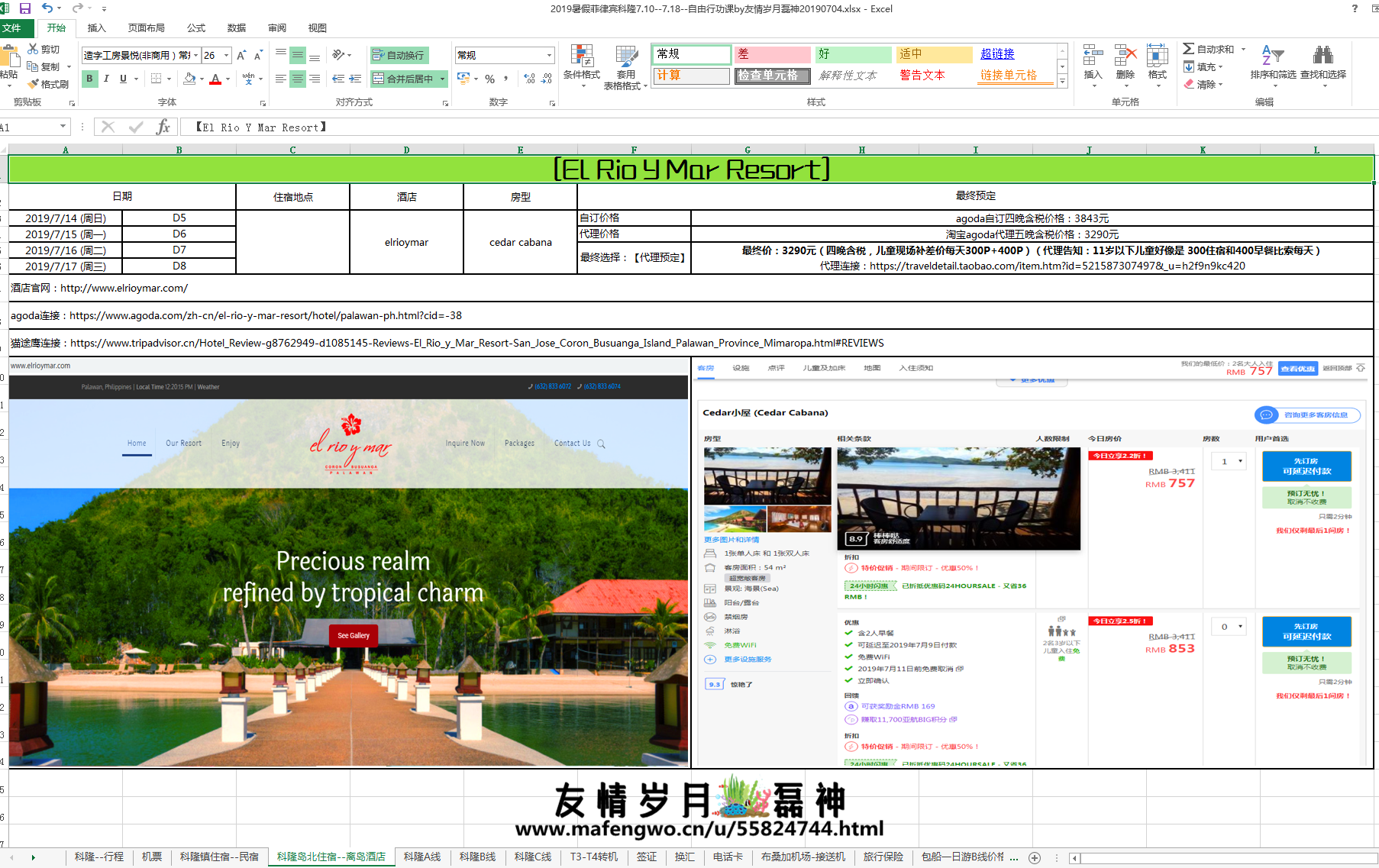Click the horizontal scrollbar at bottom
1379x868 pixels.
pos(1227,858)
